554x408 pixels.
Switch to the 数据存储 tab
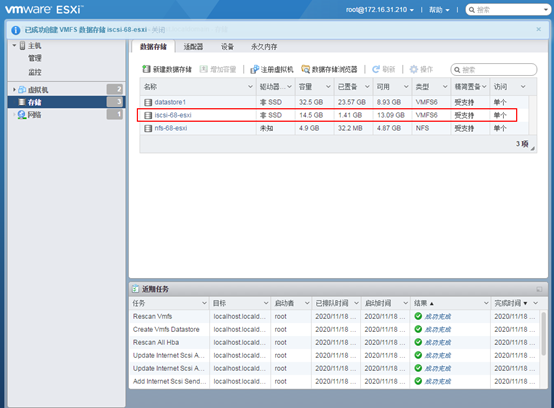(x=153, y=47)
